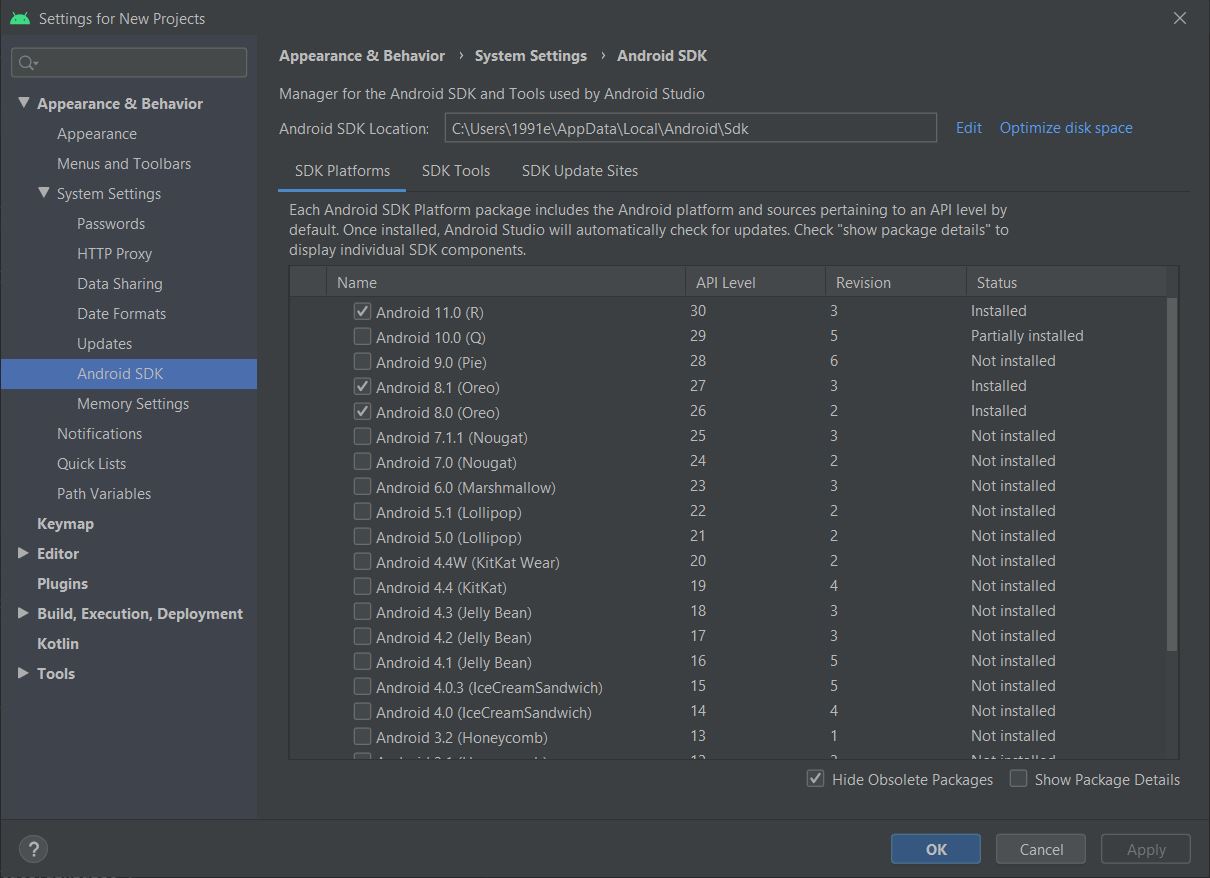Check Android 4.3 (Jelly Bean) checkbox
The width and height of the screenshot is (1210, 878).
pos(362,611)
